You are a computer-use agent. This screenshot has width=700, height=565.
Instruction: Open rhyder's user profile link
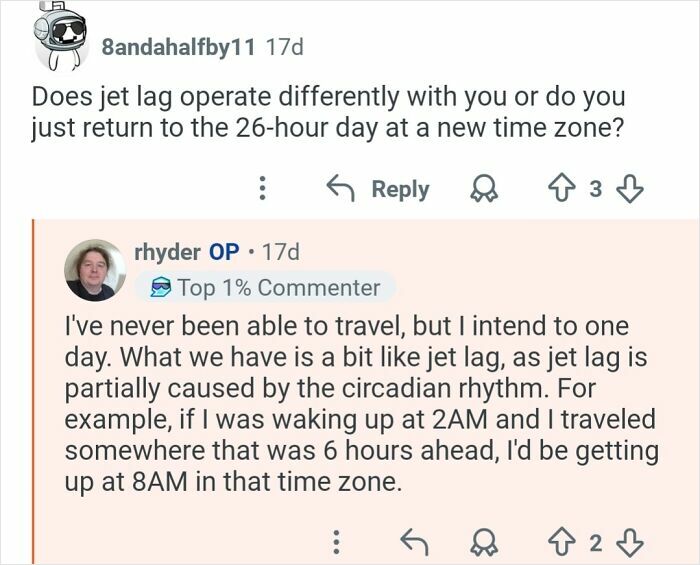pyautogui.click(x=166, y=250)
